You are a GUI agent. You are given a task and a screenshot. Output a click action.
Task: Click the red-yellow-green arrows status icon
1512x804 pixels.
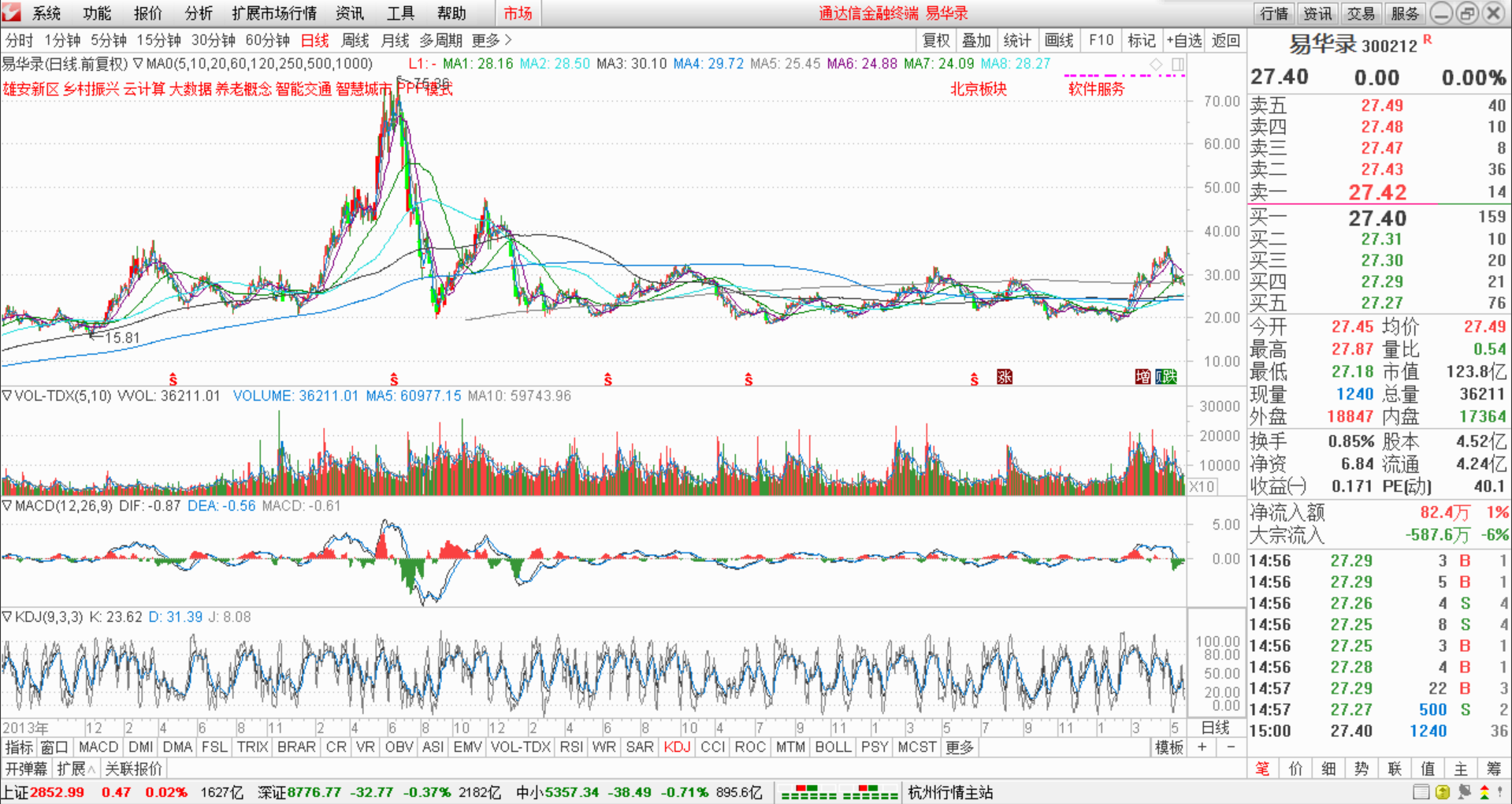(x=1484, y=792)
